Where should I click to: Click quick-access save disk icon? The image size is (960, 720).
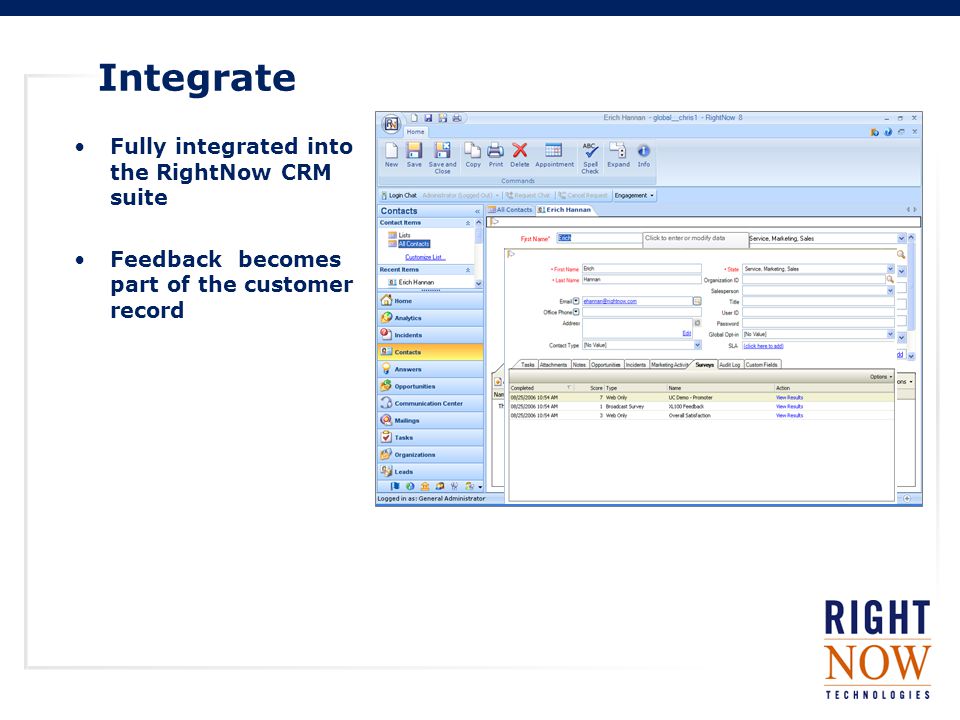[x=428, y=118]
